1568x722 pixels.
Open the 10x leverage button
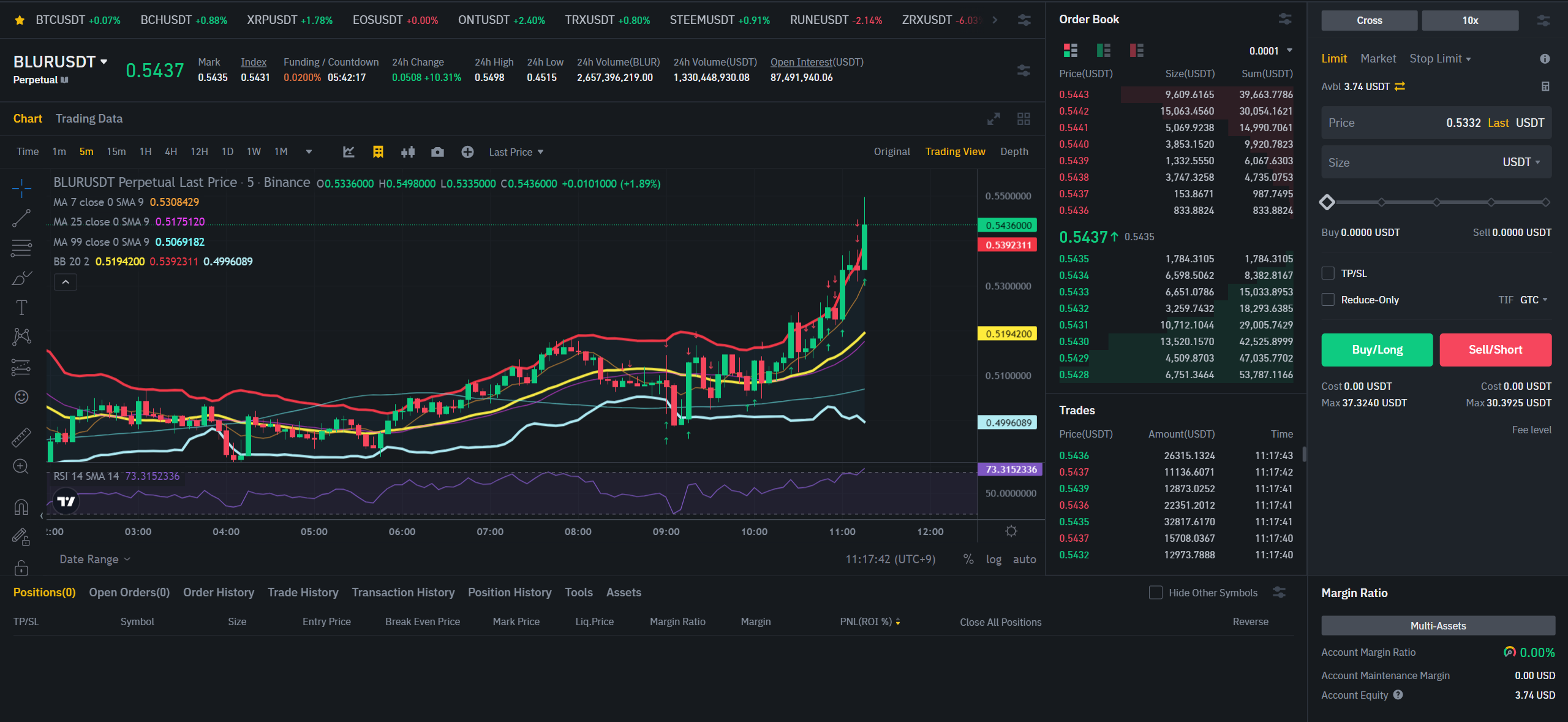(1470, 20)
